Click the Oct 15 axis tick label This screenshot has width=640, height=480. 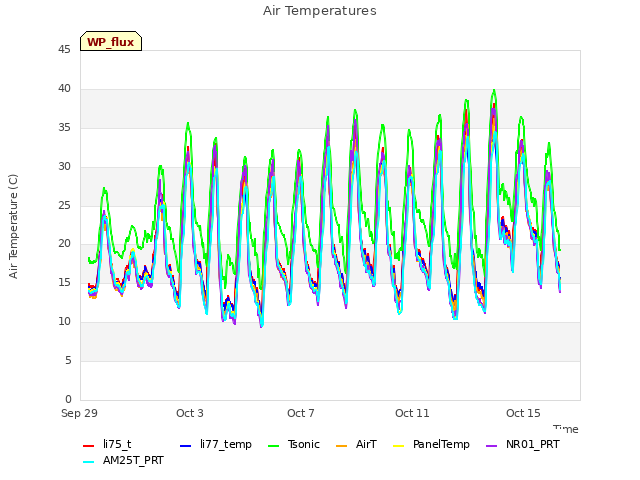(523, 413)
